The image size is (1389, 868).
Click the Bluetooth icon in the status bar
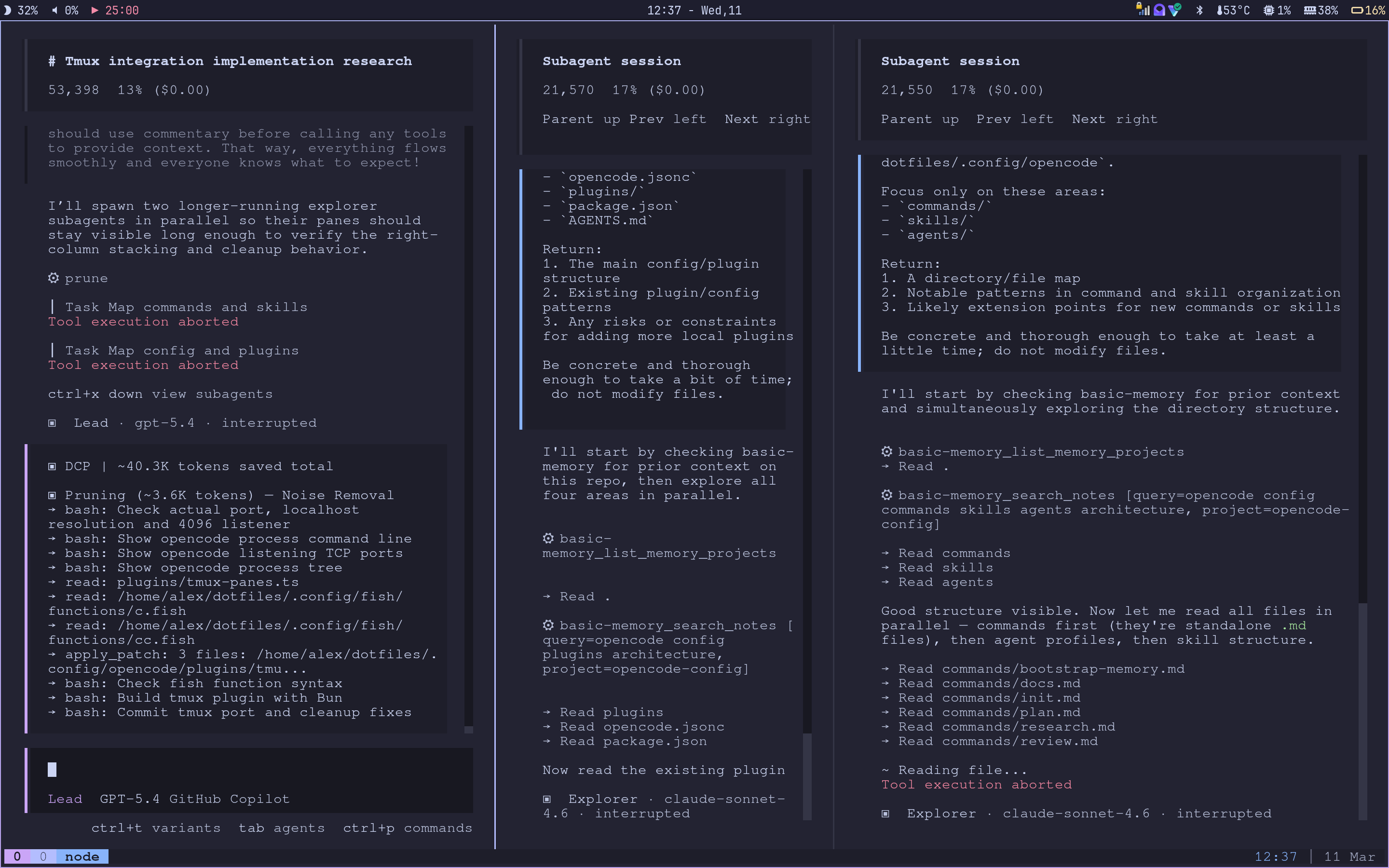click(1199, 10)
